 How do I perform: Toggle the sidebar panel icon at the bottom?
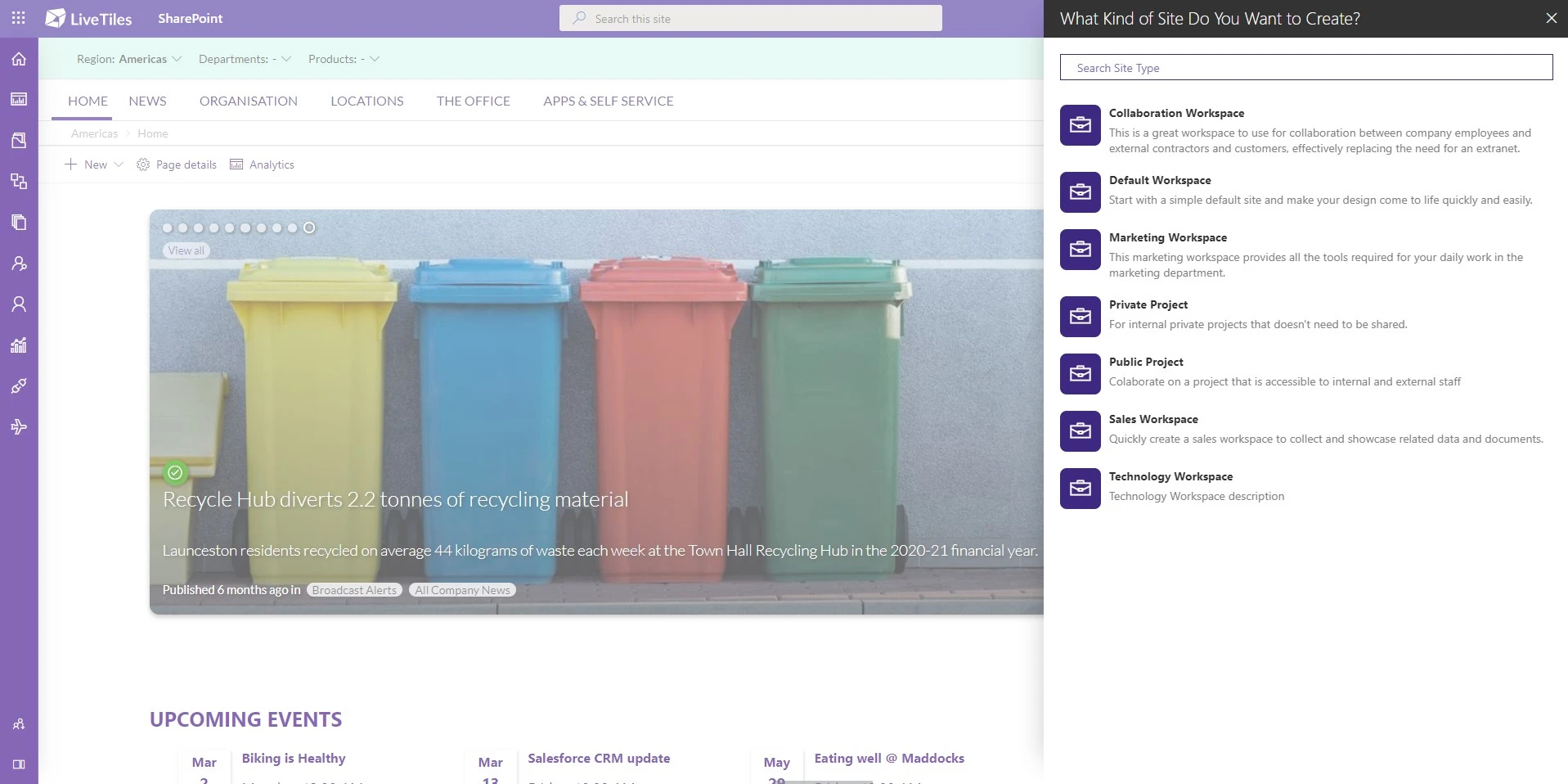[19, 764]
